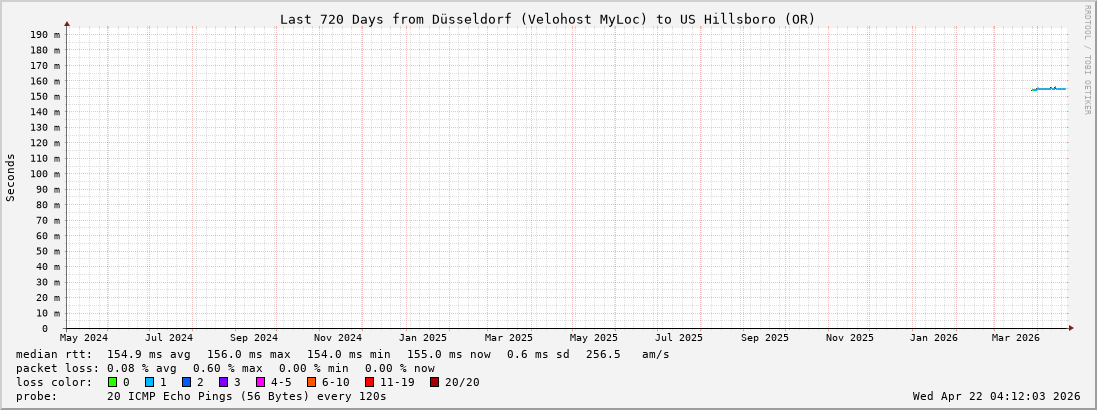Click the timestamp Wed Apr 22 2026

[x=996, y=396]
